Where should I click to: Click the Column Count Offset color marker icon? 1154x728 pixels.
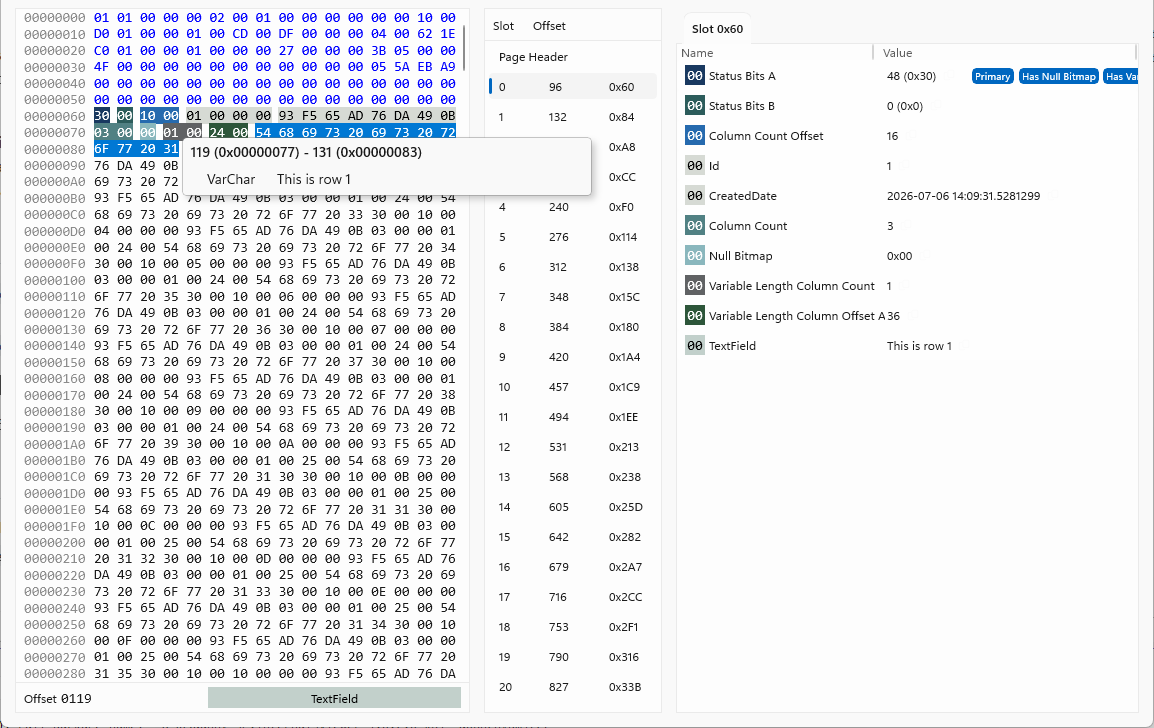(695, 135)
